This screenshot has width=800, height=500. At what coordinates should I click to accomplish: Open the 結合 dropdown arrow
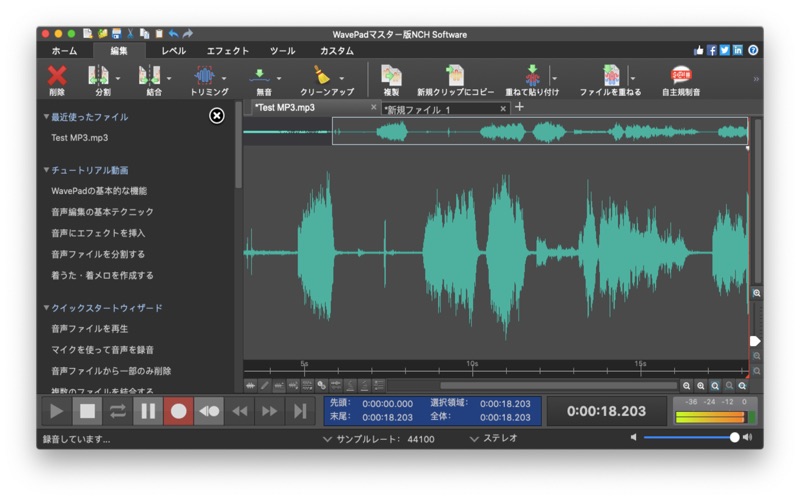tap(169, 78)
